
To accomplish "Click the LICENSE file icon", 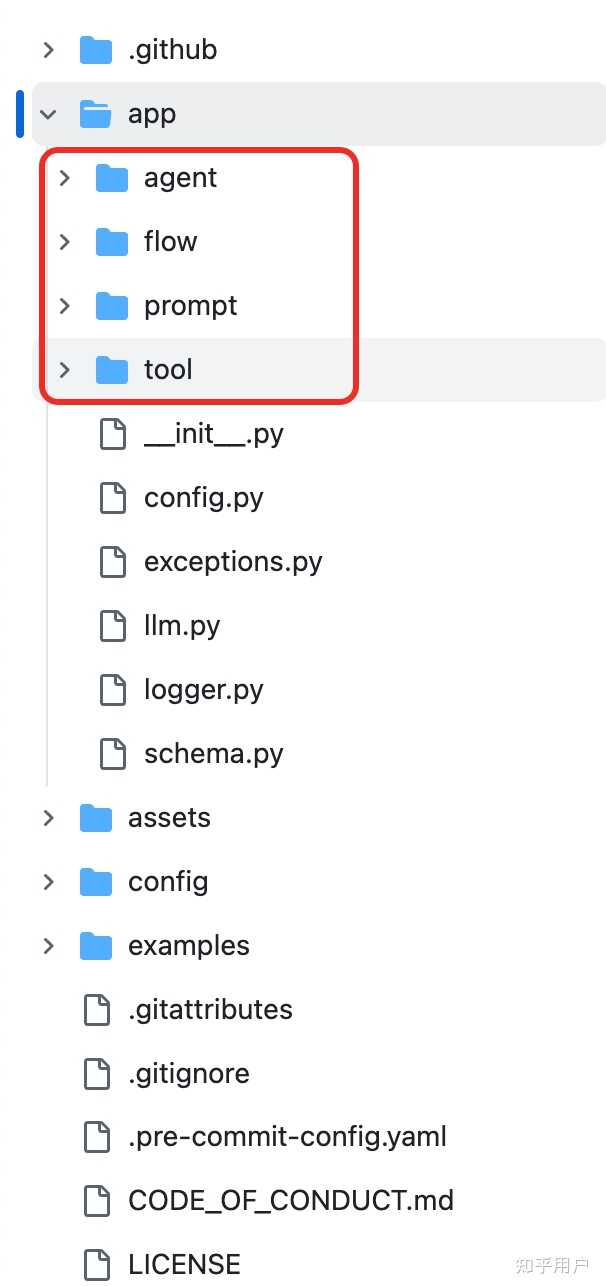I will point(96,1264).
